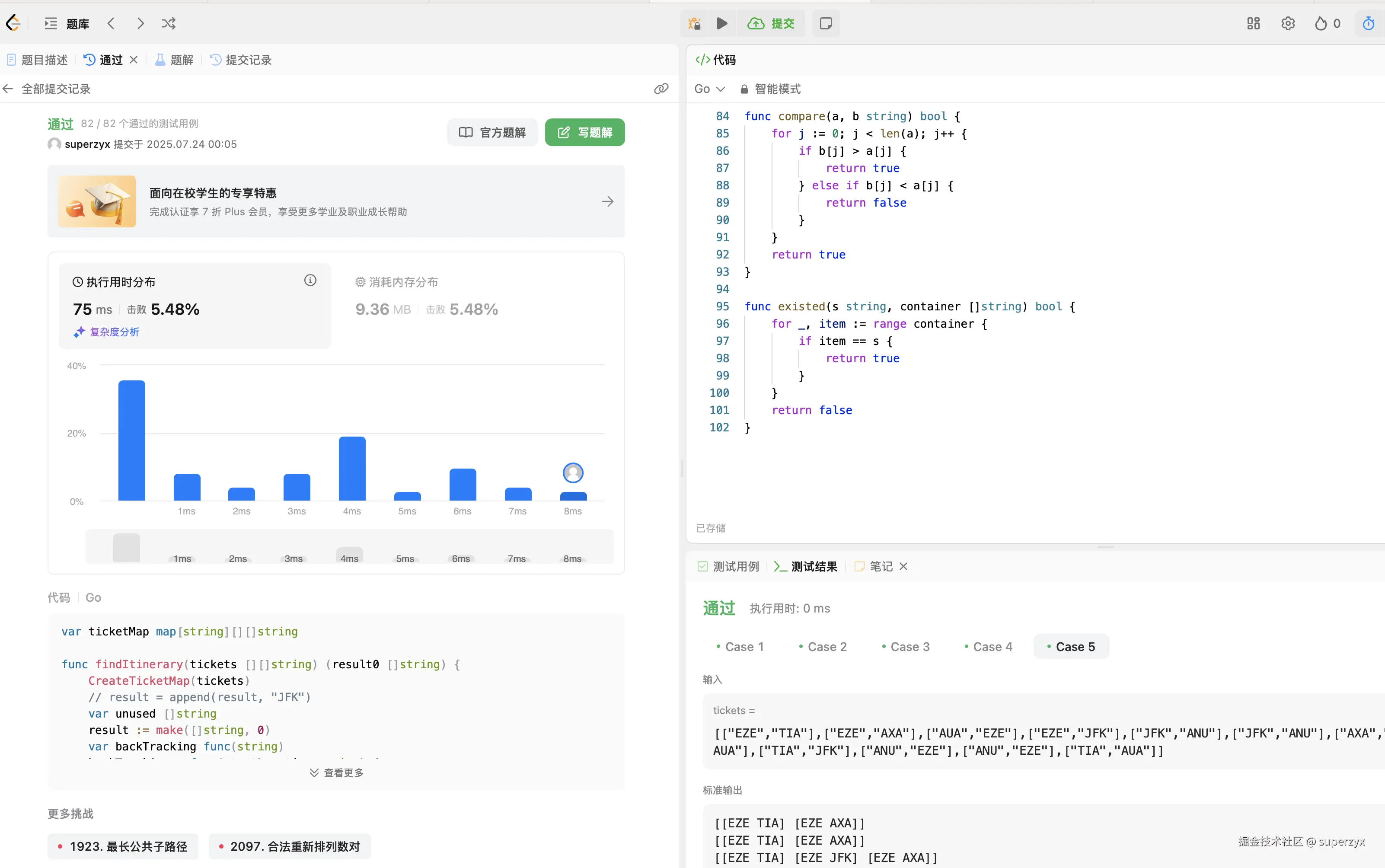Screen dimensions: 1385x868
Task: Close the 笔记 tab
Action: (903, 567)
